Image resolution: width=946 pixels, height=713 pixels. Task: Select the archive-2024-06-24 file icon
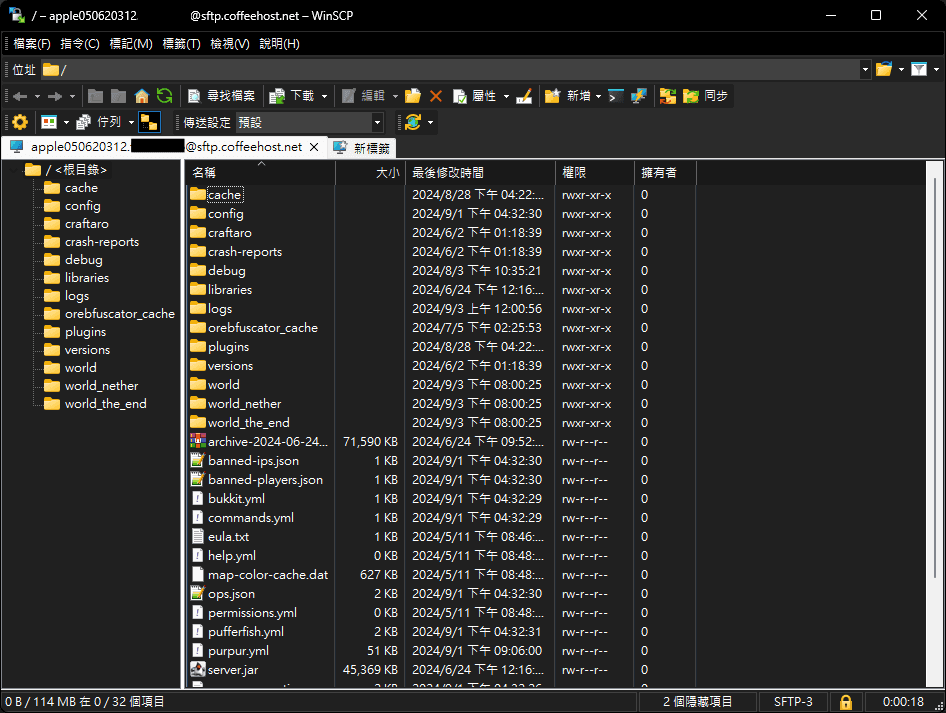pyautogui.click(x=198, y=442)
